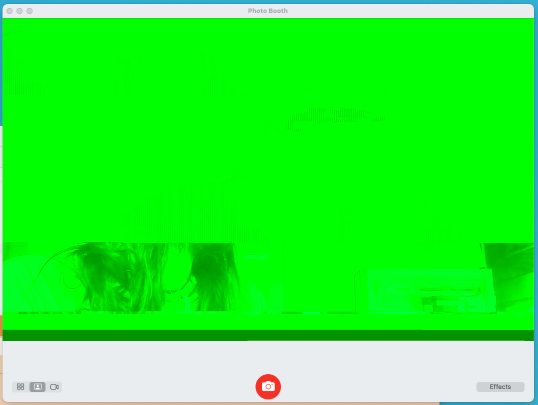Close the Photo Booth window

(x=10, y=11)
